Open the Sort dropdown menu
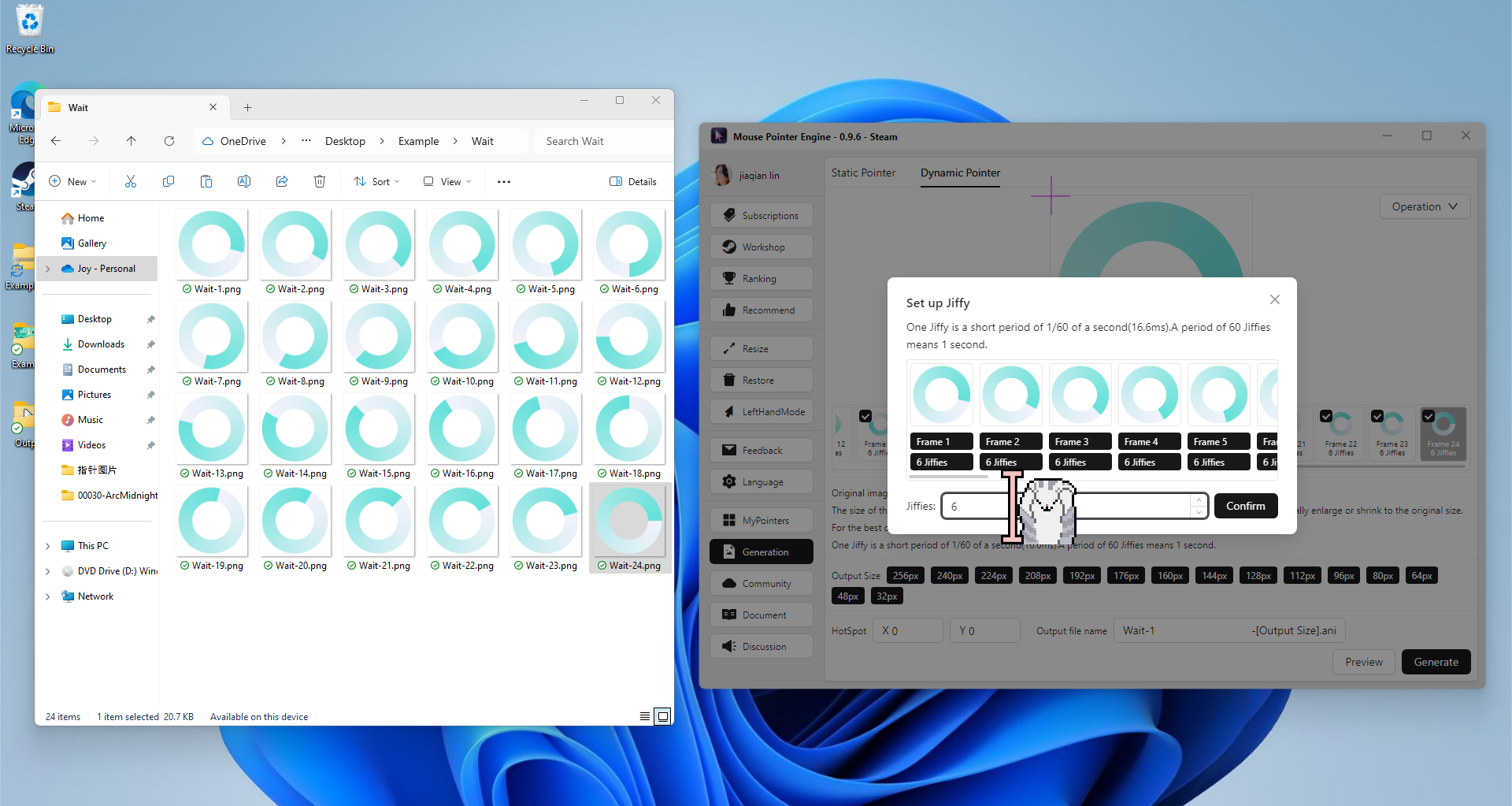The height and width of the screenshot is (806, 1512). pos(377,182)
